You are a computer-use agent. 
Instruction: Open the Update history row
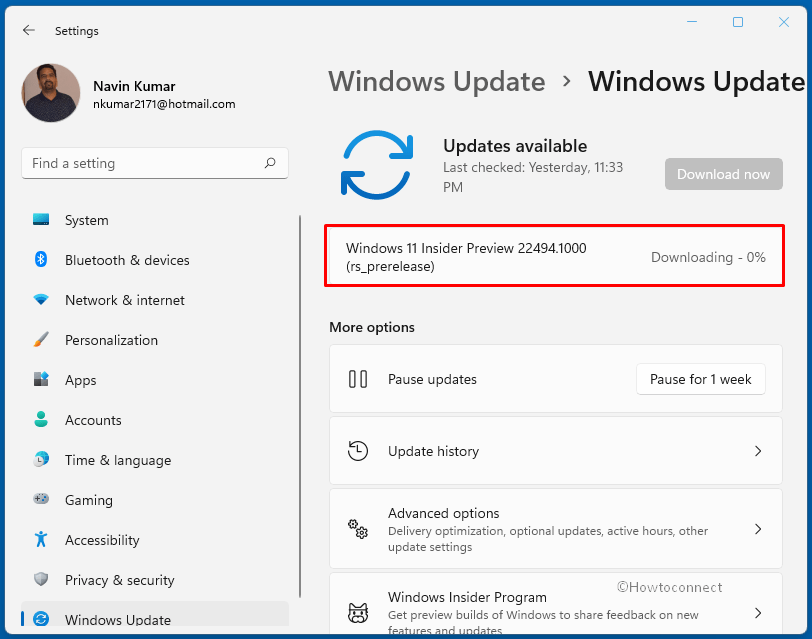[556, 451]
